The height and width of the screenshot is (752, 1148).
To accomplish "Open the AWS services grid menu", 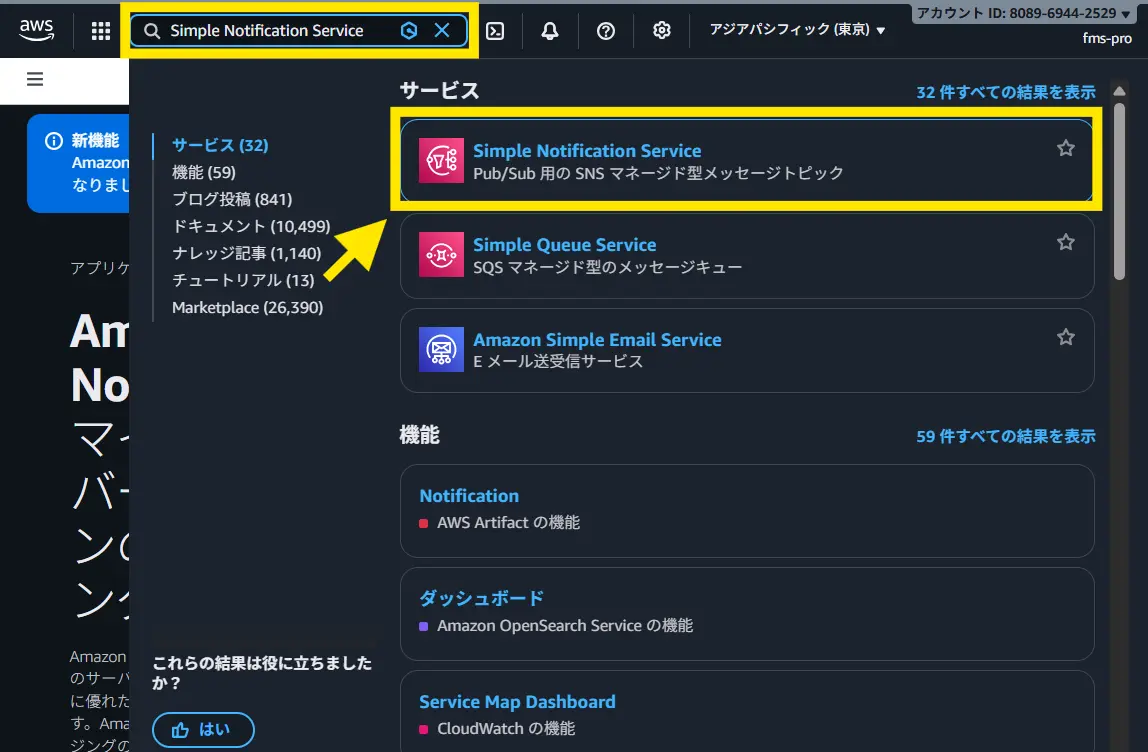I will click(x=101, y=31).
